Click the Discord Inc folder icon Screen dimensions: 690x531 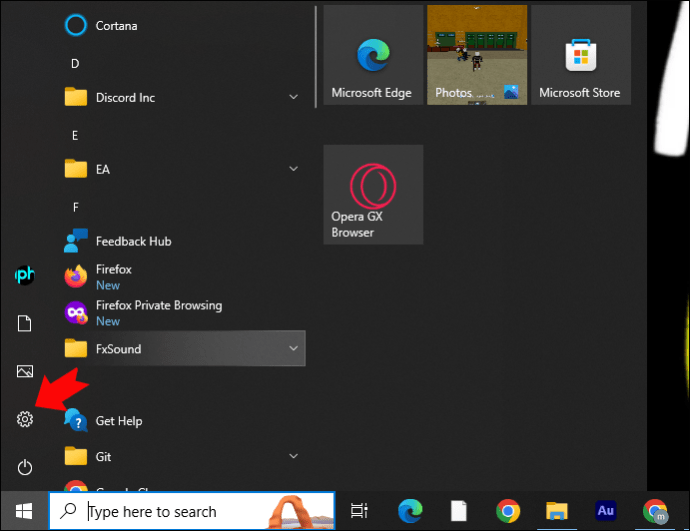point(76,97)
